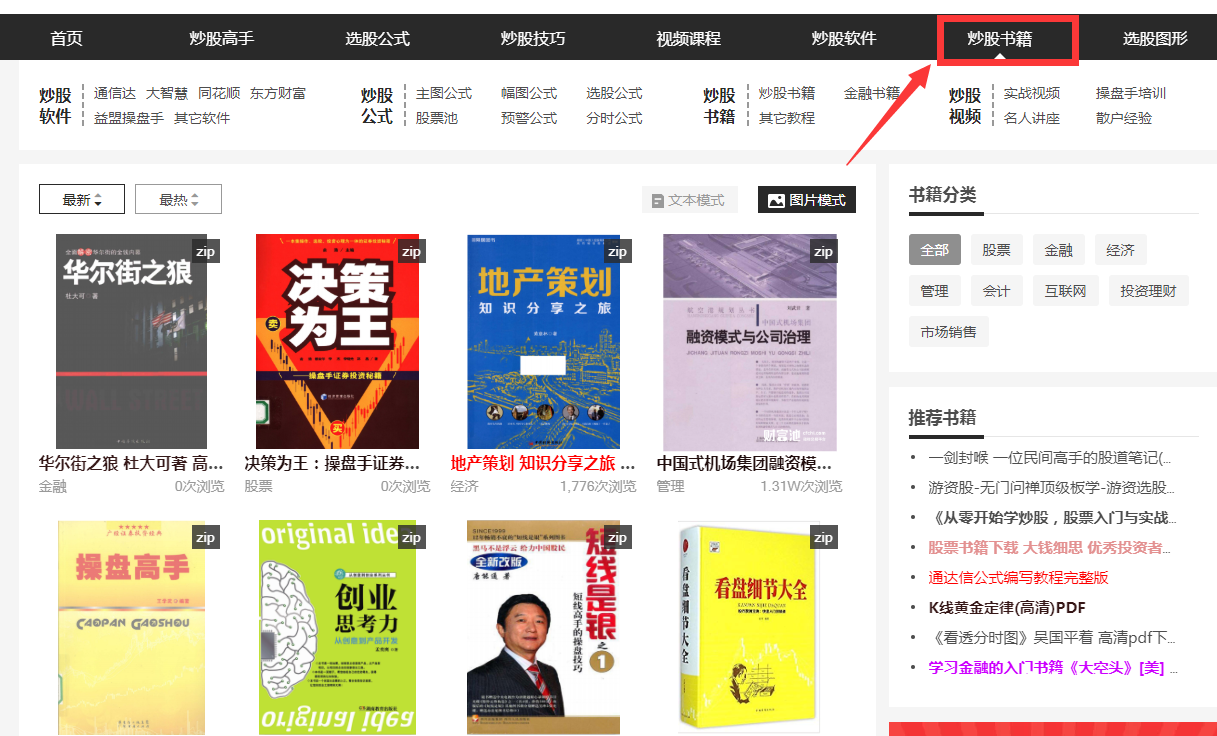Viewport: 1217px width, 736px height.
Task: Click the zip icon on 地产策划 cover
Action: pyautogui.click(x=617, y=251)
